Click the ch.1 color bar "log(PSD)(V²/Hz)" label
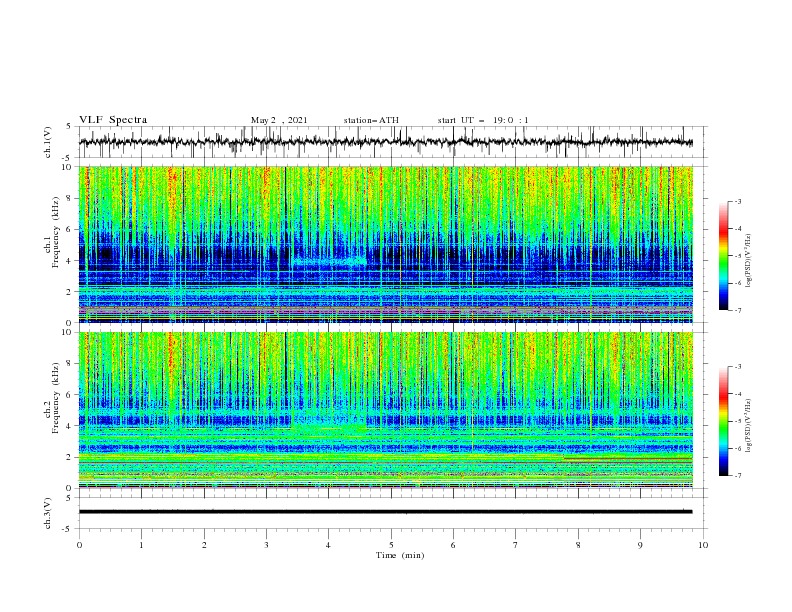Screen dimensions: 792x612 750,261
